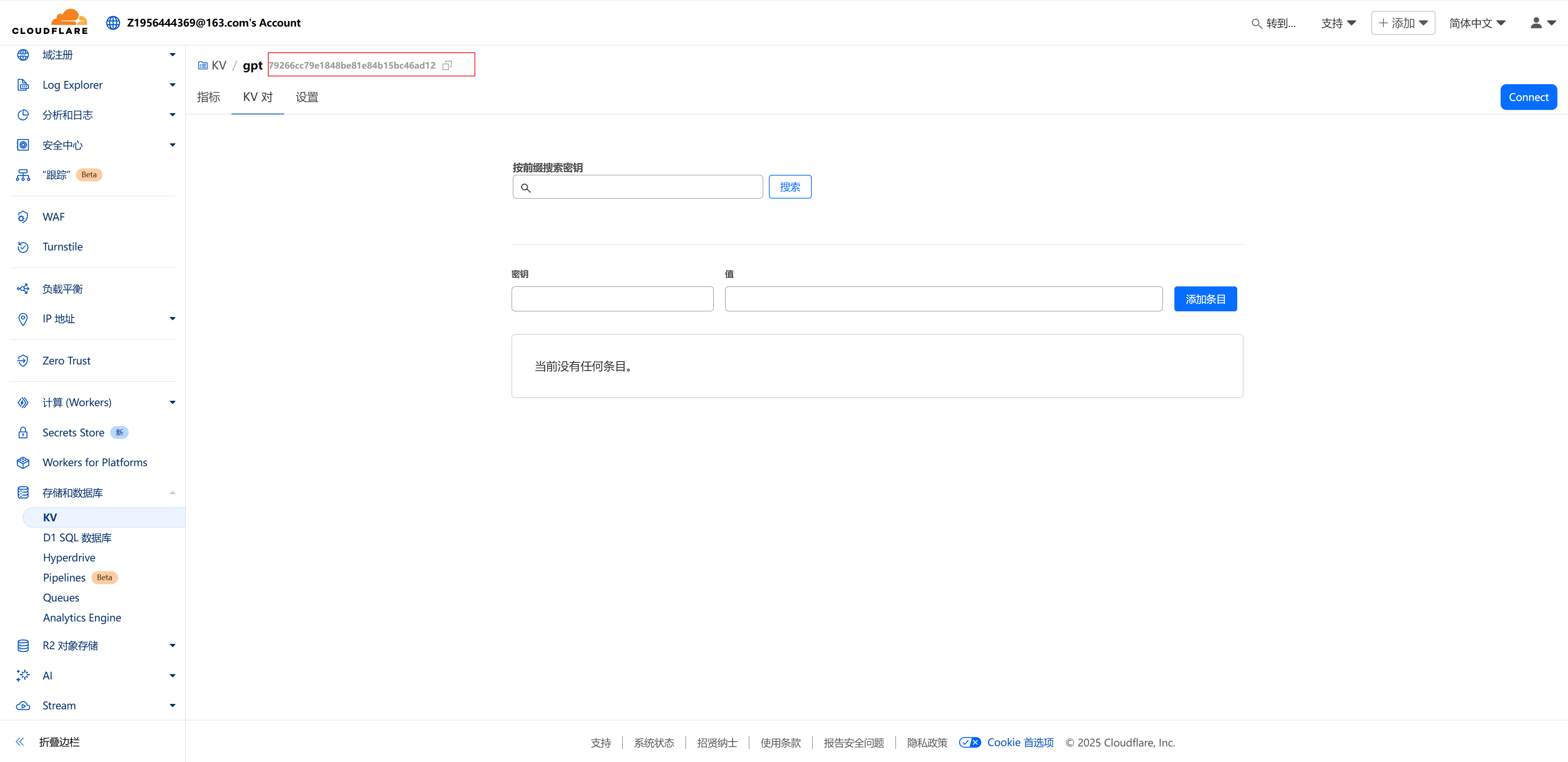The image size is (1568, 762).
Task: Click the 按前缀搜索密钥 search field
Action: click(637, 186)
